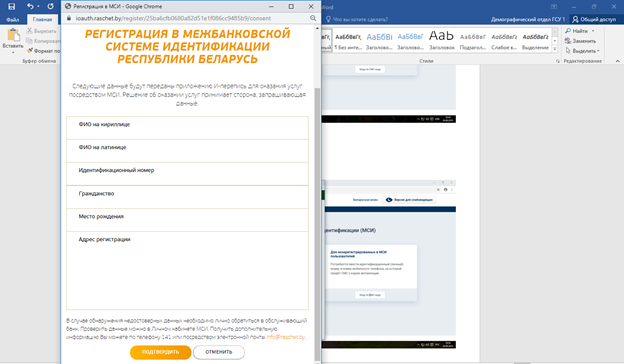Click the Идентификационный номер row
The image size is (624, 364).
coord(187,174)
